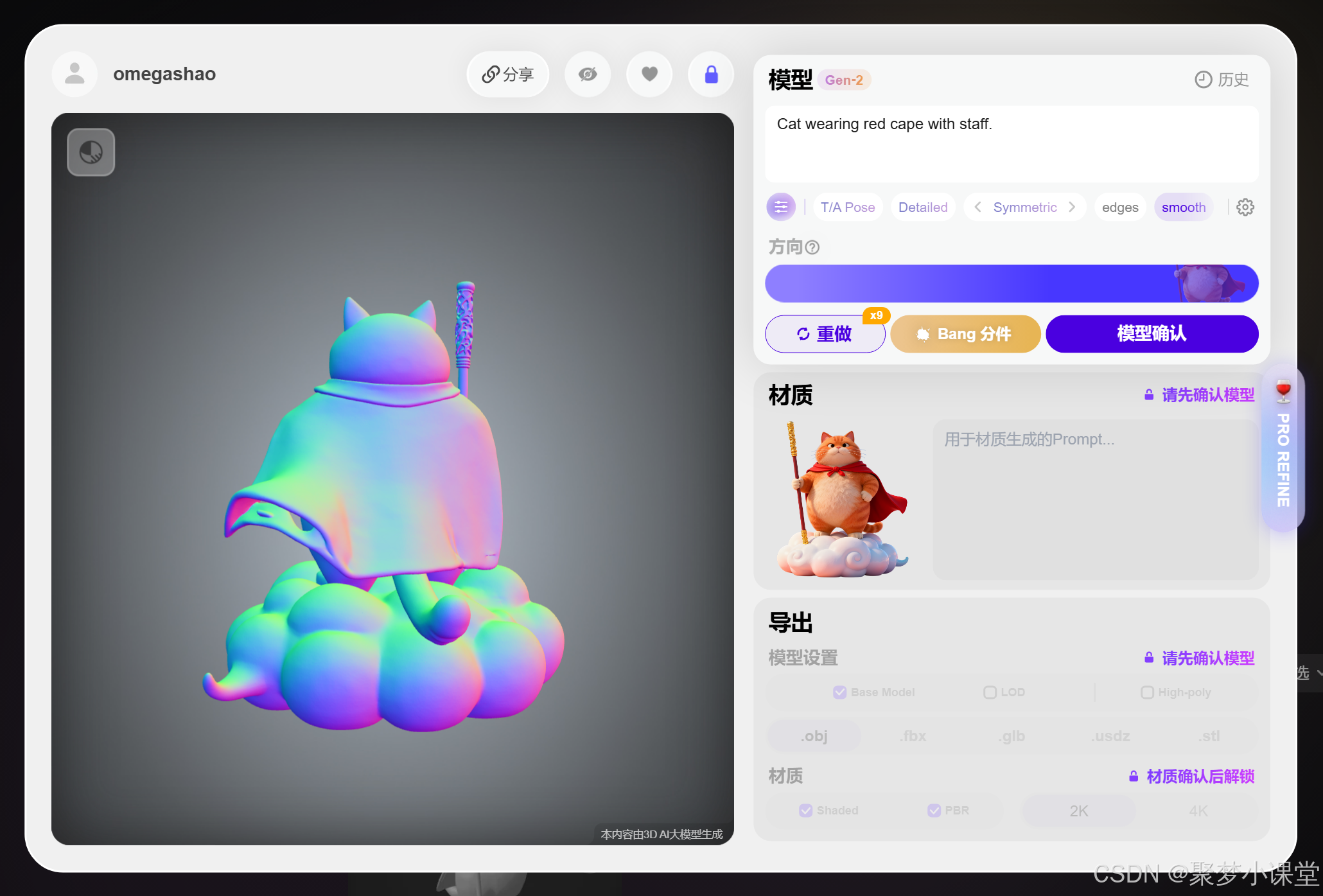Toggle the eye-slash visibility icon
The height and width of the screenshot is (896, 1323).
pos(587,75)
